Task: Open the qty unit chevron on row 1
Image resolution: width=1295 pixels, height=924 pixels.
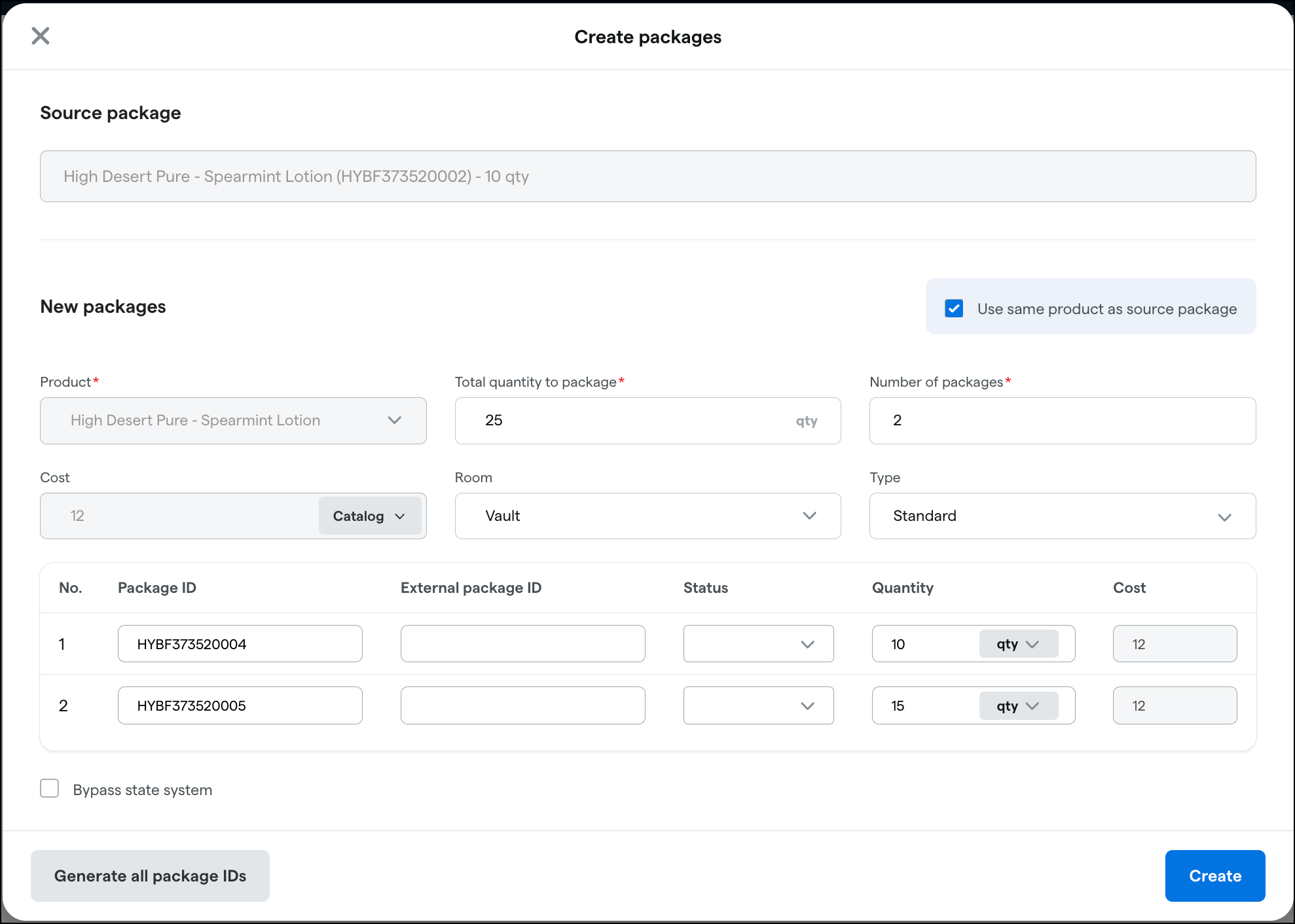Action: pos(1033,643)
